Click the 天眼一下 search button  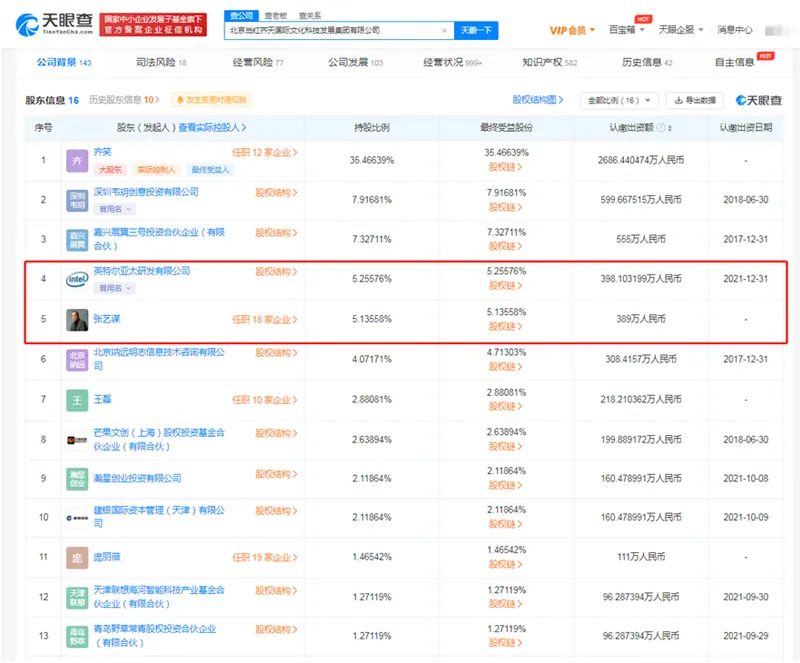(478, 31)
